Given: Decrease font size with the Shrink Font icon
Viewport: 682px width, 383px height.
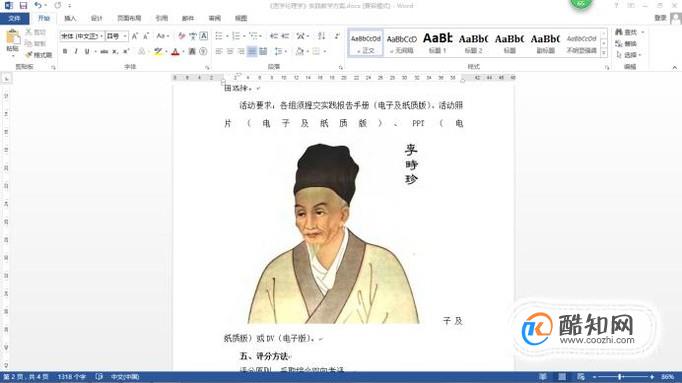Looking at the screenshot, I should click(146, 36).
